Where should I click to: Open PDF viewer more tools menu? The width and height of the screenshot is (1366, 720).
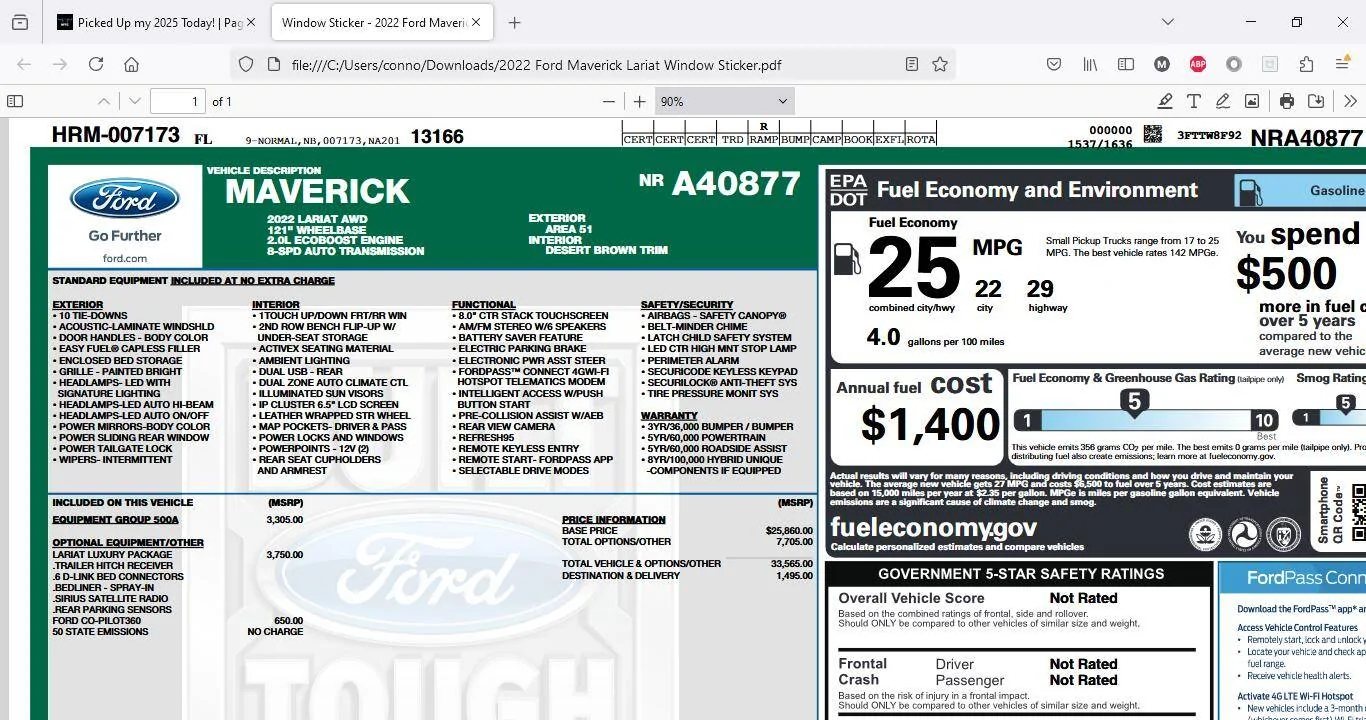[x=1350, y=101]
